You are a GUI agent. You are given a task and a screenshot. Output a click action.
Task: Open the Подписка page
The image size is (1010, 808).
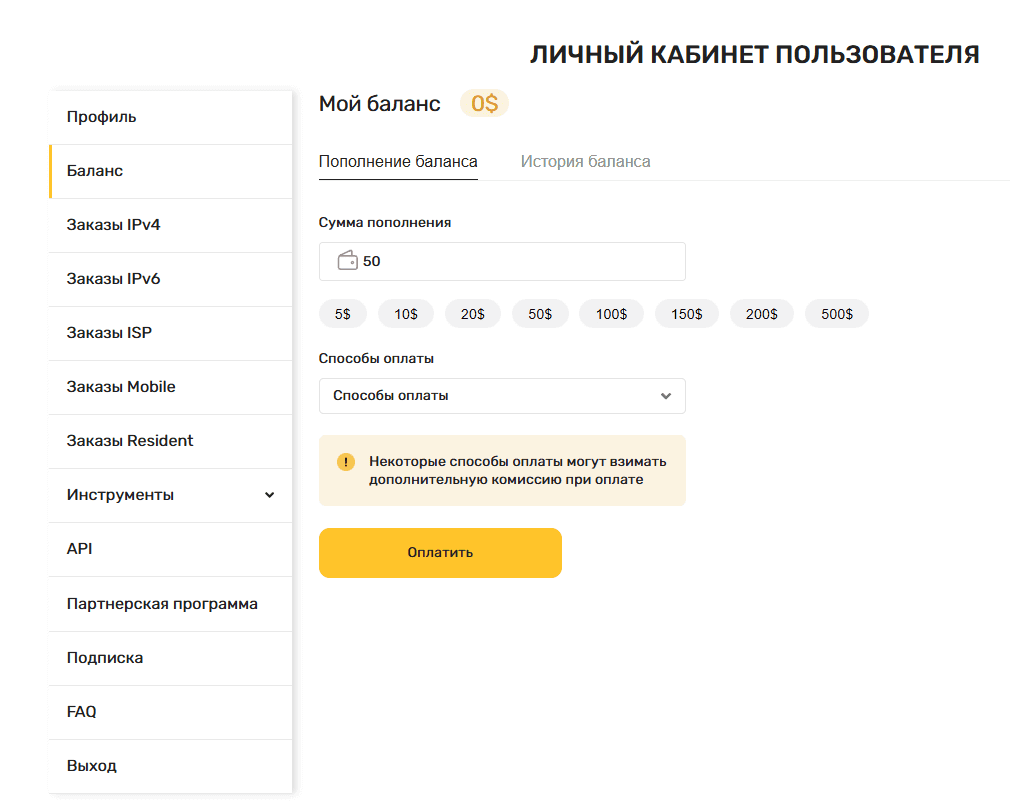click(171, 659)
